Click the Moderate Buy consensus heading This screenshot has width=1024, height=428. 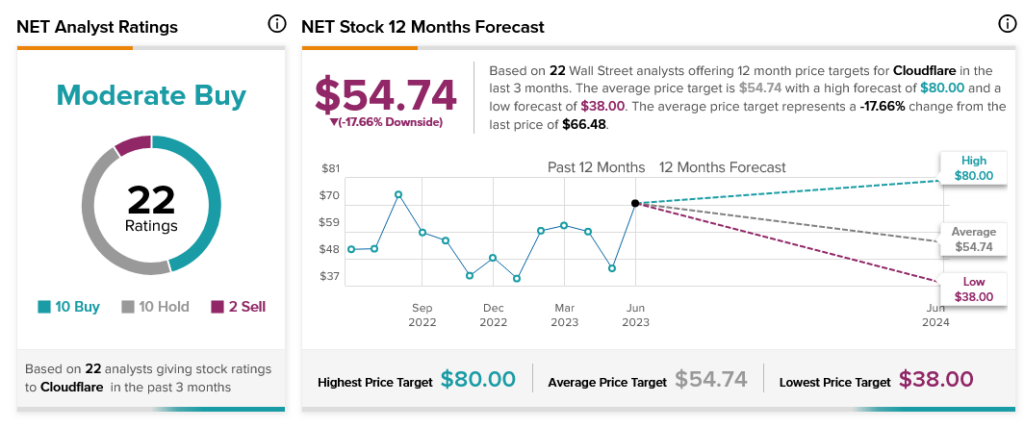point(151,96)
